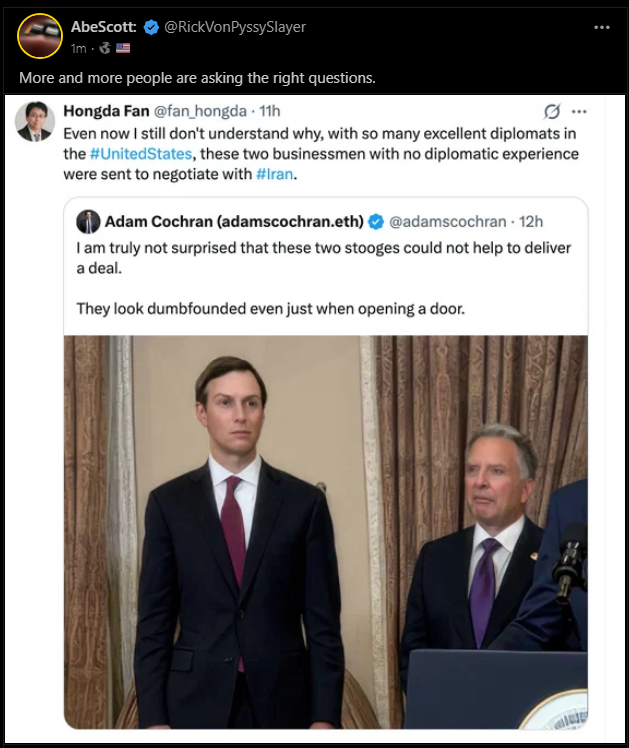Click the 11h timestamp on Hongda's tweet
This screenshot has width=629, height=748.
coord(270,112)
